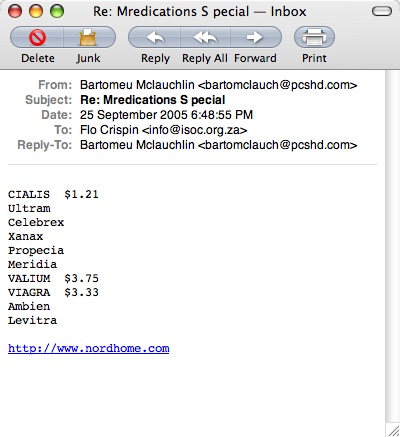Delete this message with the Delete icon

click(x=37, y=37)
